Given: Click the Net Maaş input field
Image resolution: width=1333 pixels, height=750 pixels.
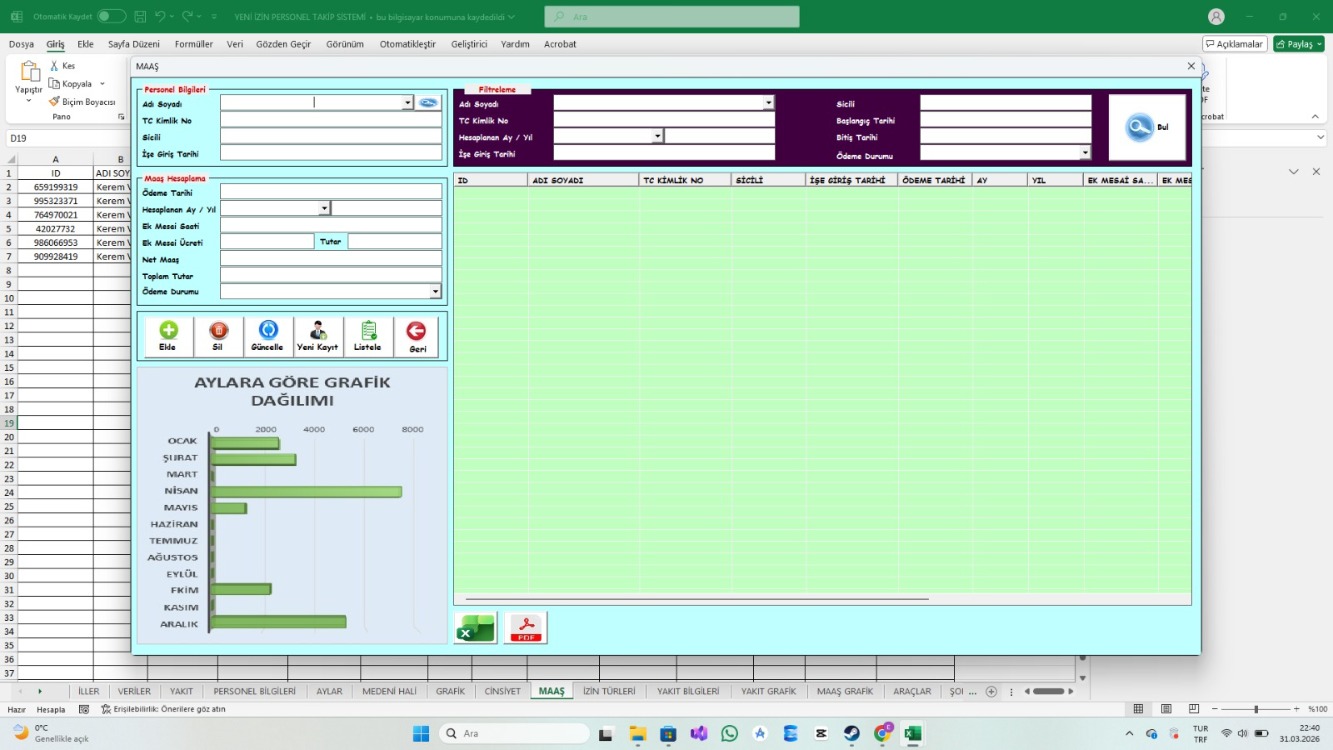Looking at the screenshot, I should coord(331,259).
